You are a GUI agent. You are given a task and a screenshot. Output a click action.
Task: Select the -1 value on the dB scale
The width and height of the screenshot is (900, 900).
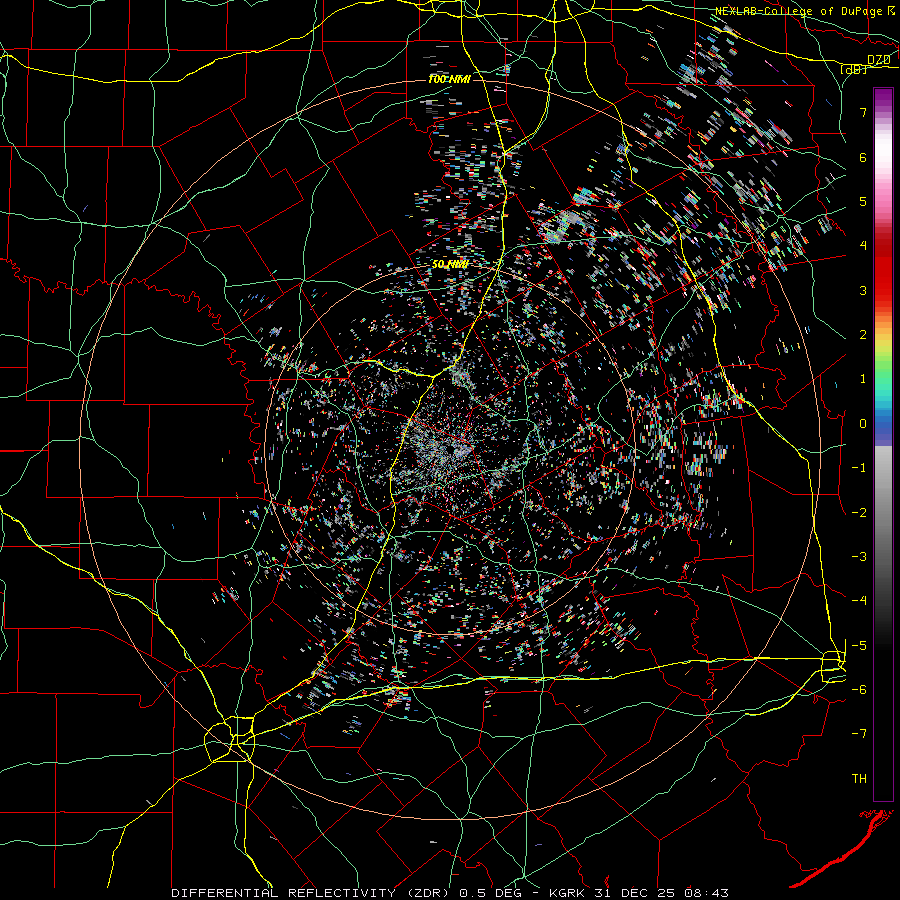click(x=859, y=468)
